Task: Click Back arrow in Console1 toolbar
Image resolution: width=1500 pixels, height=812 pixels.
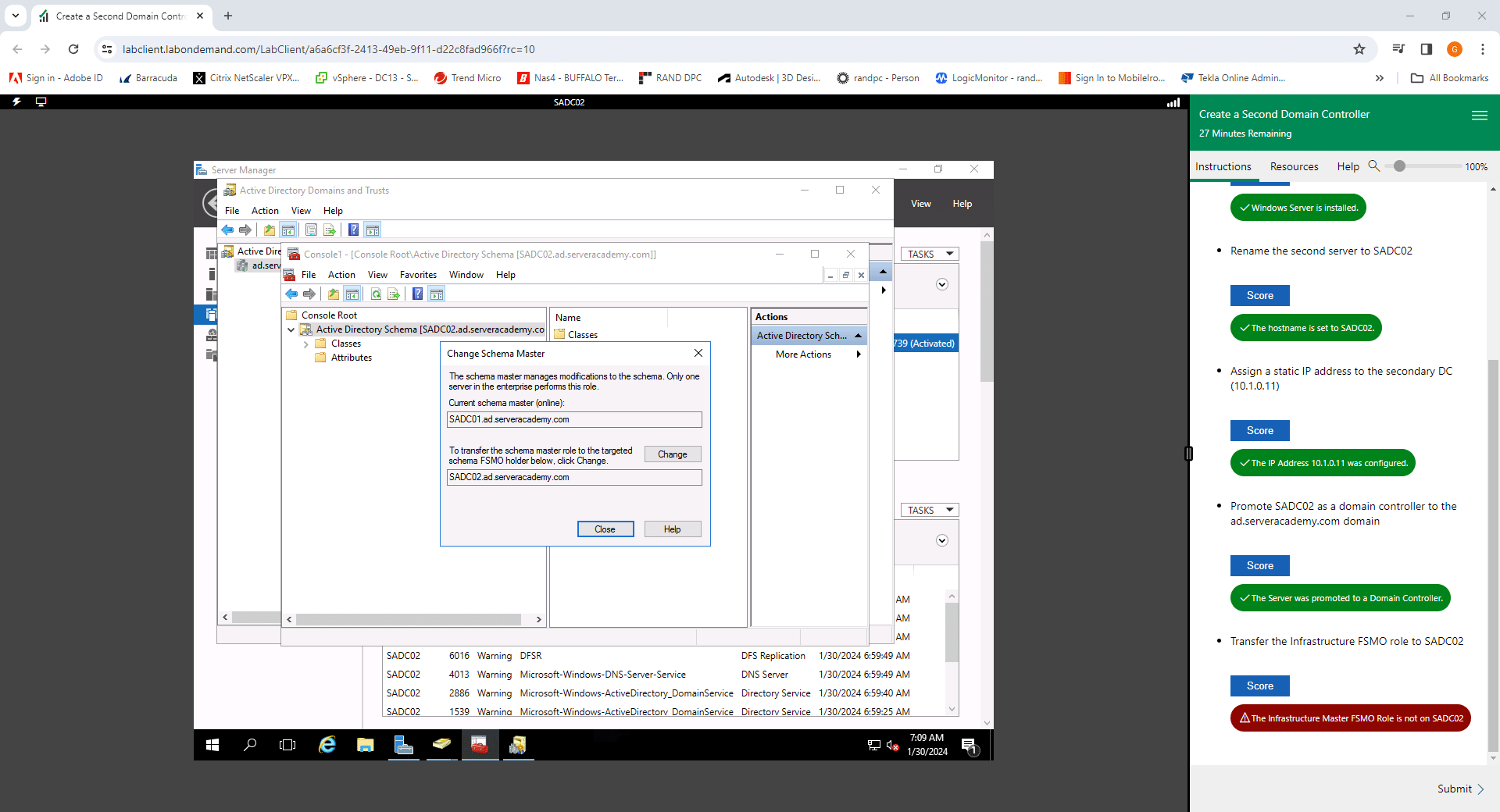Action: [x=291, y=294]
